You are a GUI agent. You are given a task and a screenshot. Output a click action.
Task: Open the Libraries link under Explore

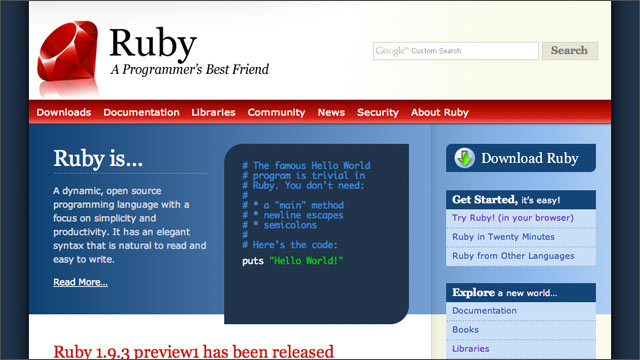[471, 349]
